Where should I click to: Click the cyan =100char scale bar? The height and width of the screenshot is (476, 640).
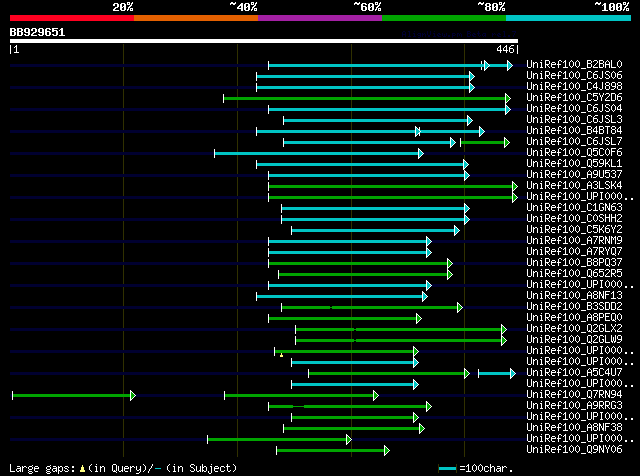pos(447,469)
